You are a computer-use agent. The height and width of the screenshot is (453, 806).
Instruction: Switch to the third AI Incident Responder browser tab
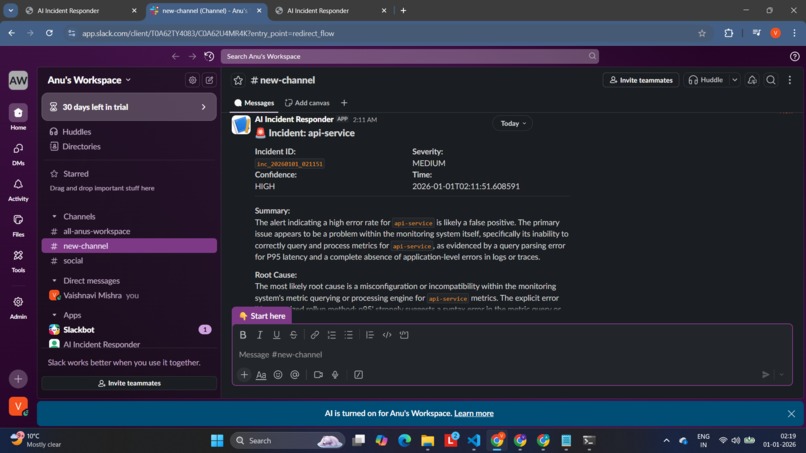coord(332,10)
